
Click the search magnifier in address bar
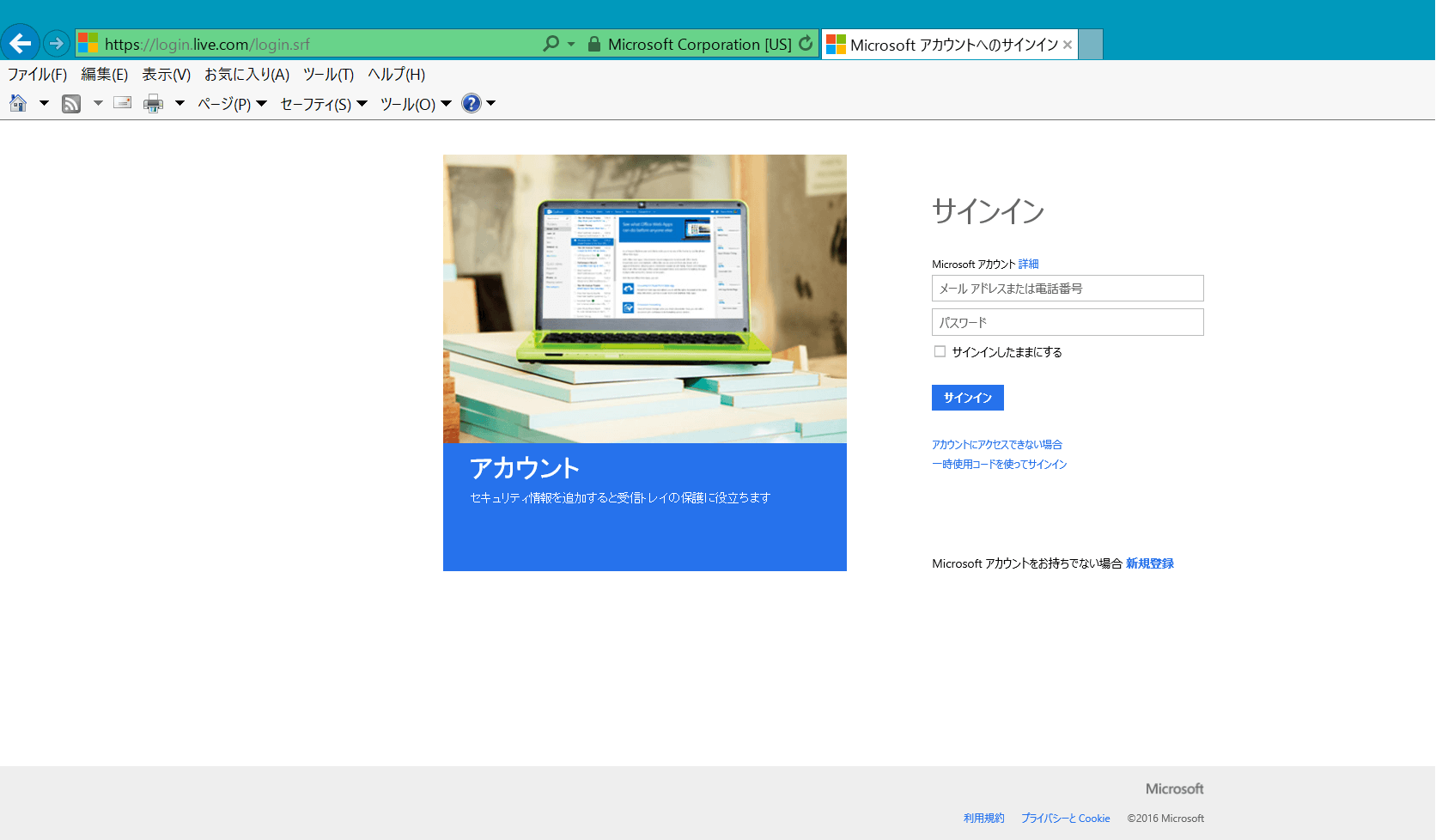551,43
